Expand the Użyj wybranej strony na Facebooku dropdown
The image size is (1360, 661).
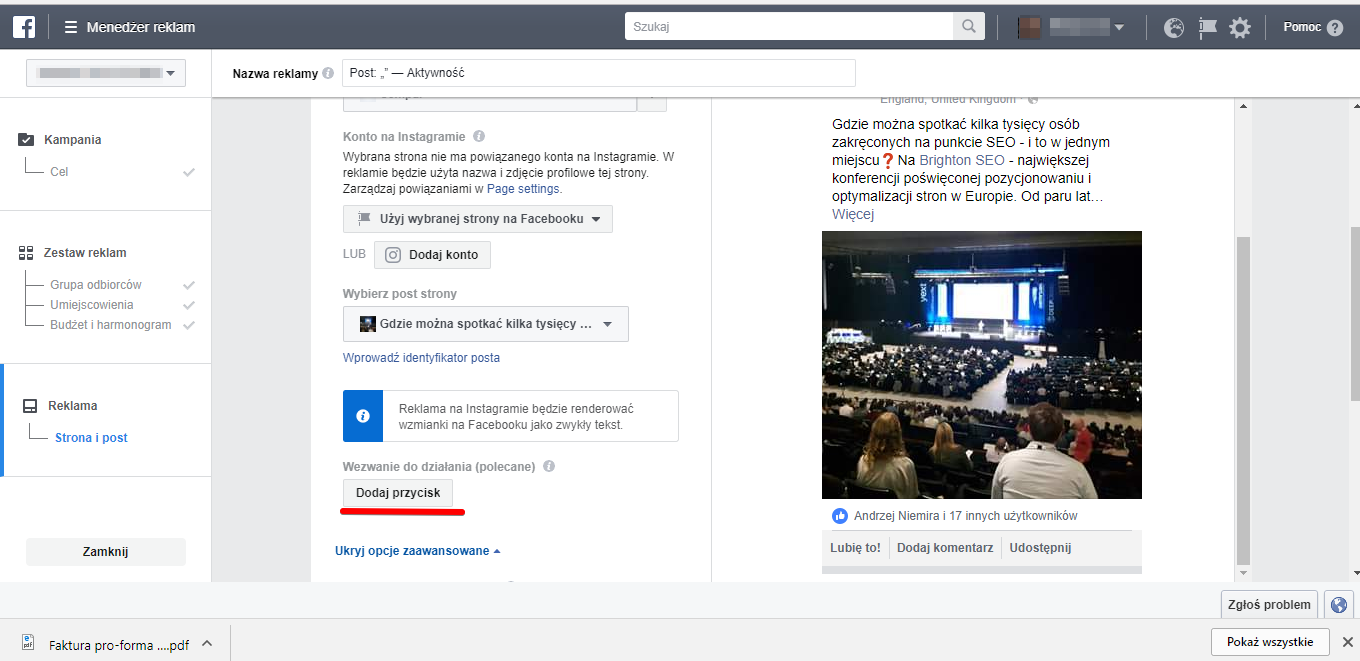(x=478, y=219)
